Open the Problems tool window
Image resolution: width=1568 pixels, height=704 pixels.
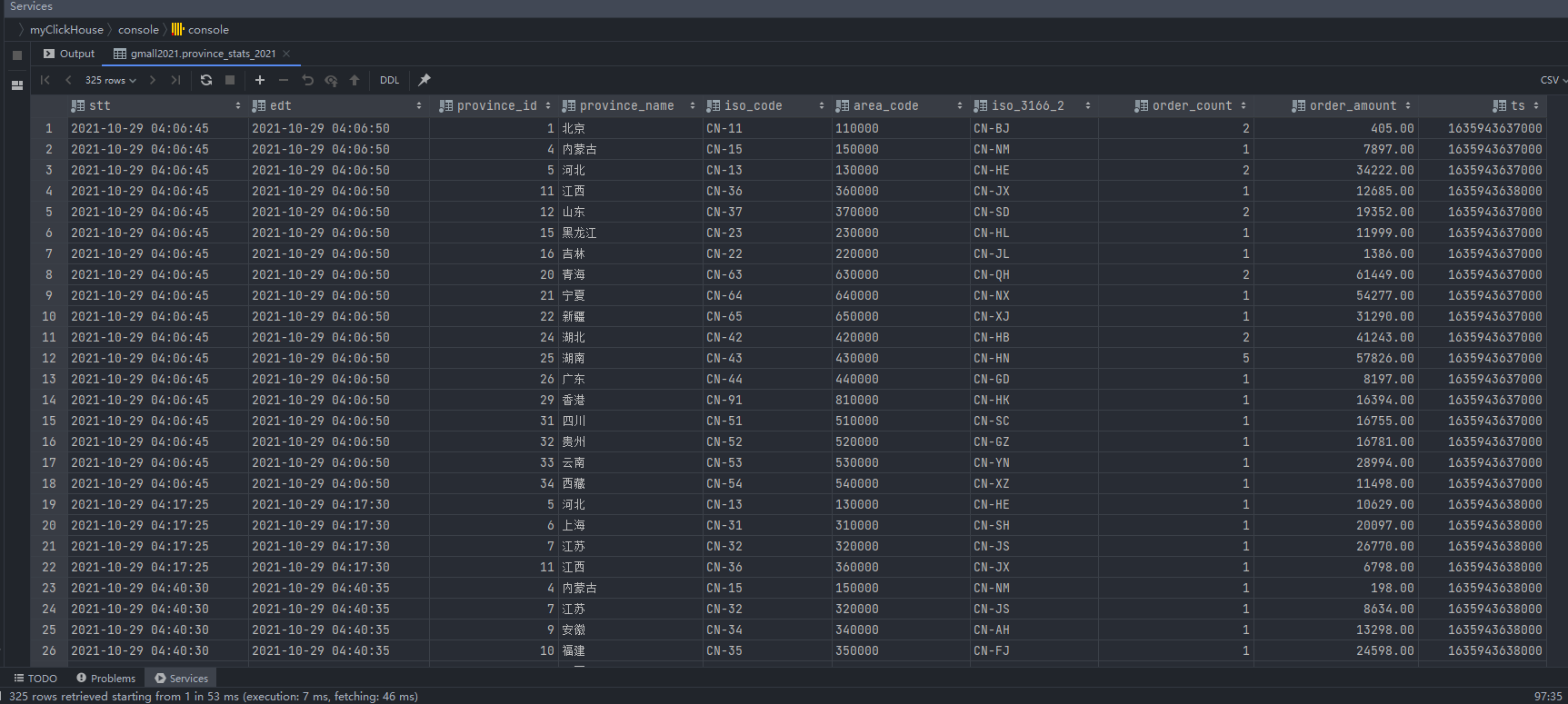105,679
